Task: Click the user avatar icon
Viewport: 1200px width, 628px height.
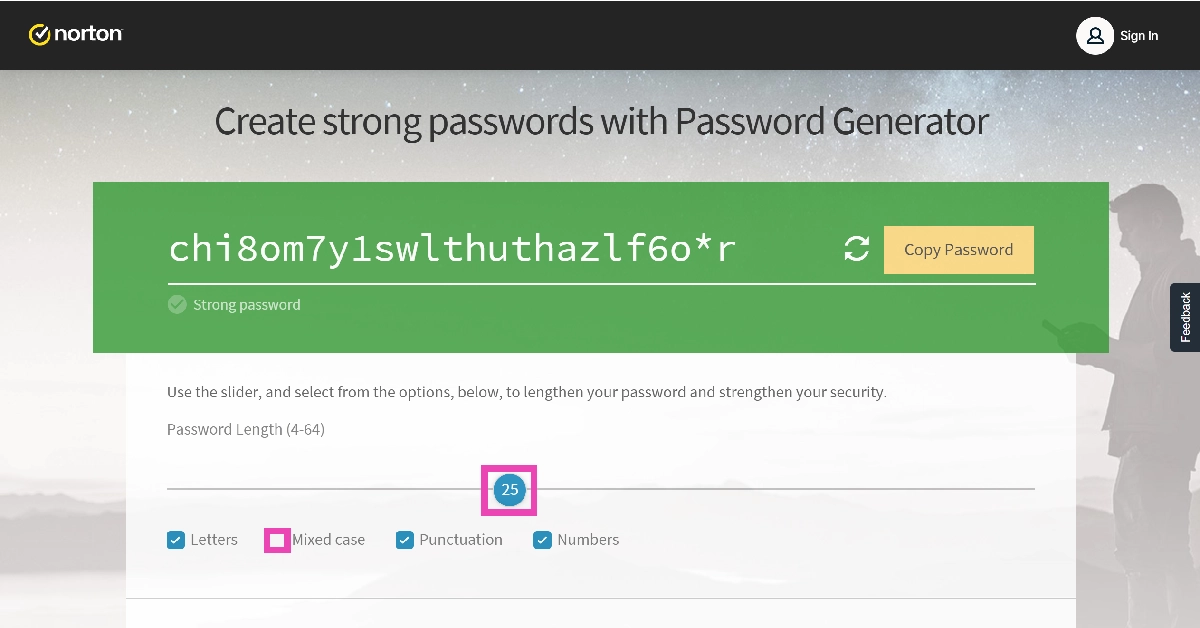Action: tap(1095, 36)
